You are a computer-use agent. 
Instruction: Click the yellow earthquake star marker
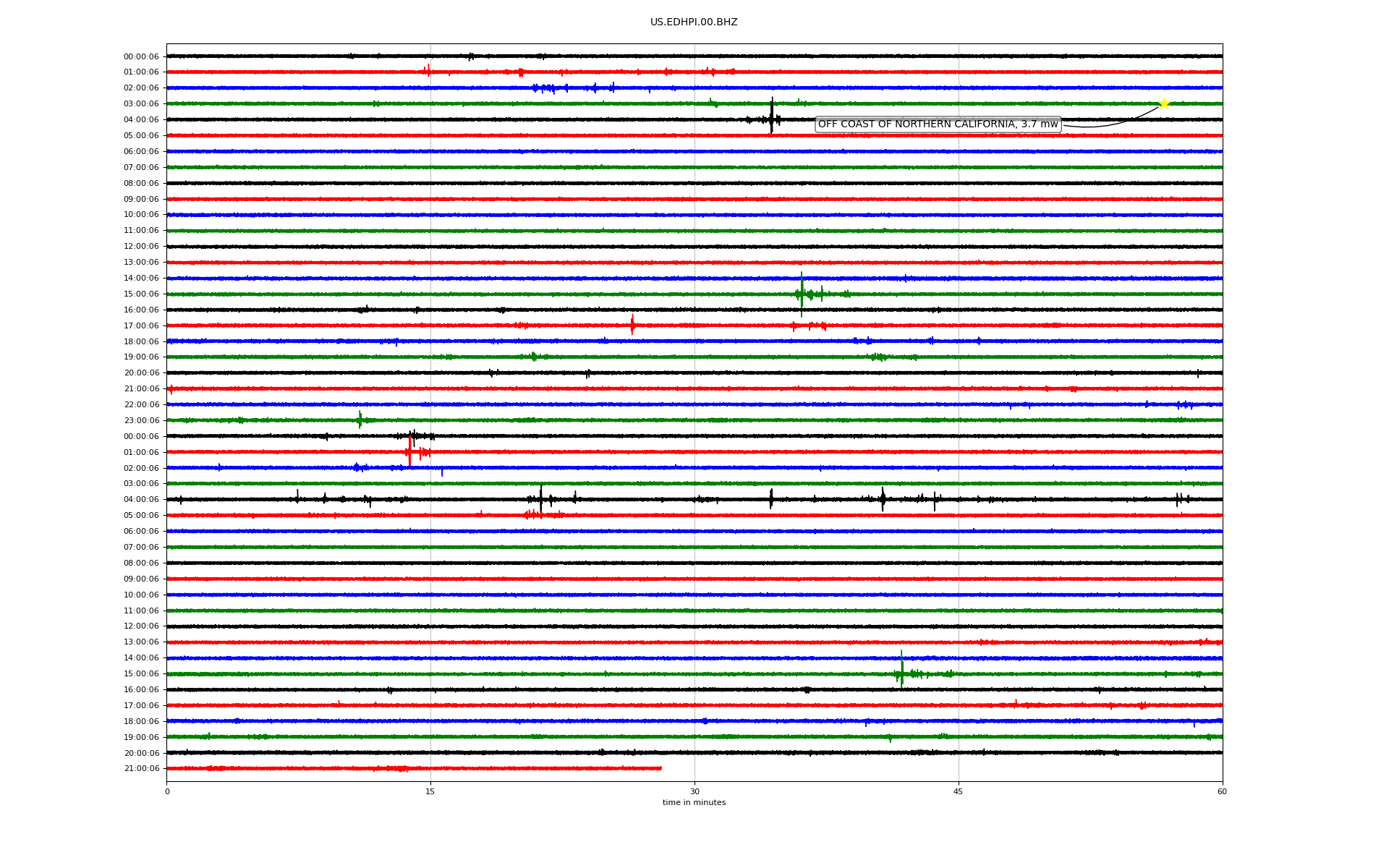point(1163,103)
